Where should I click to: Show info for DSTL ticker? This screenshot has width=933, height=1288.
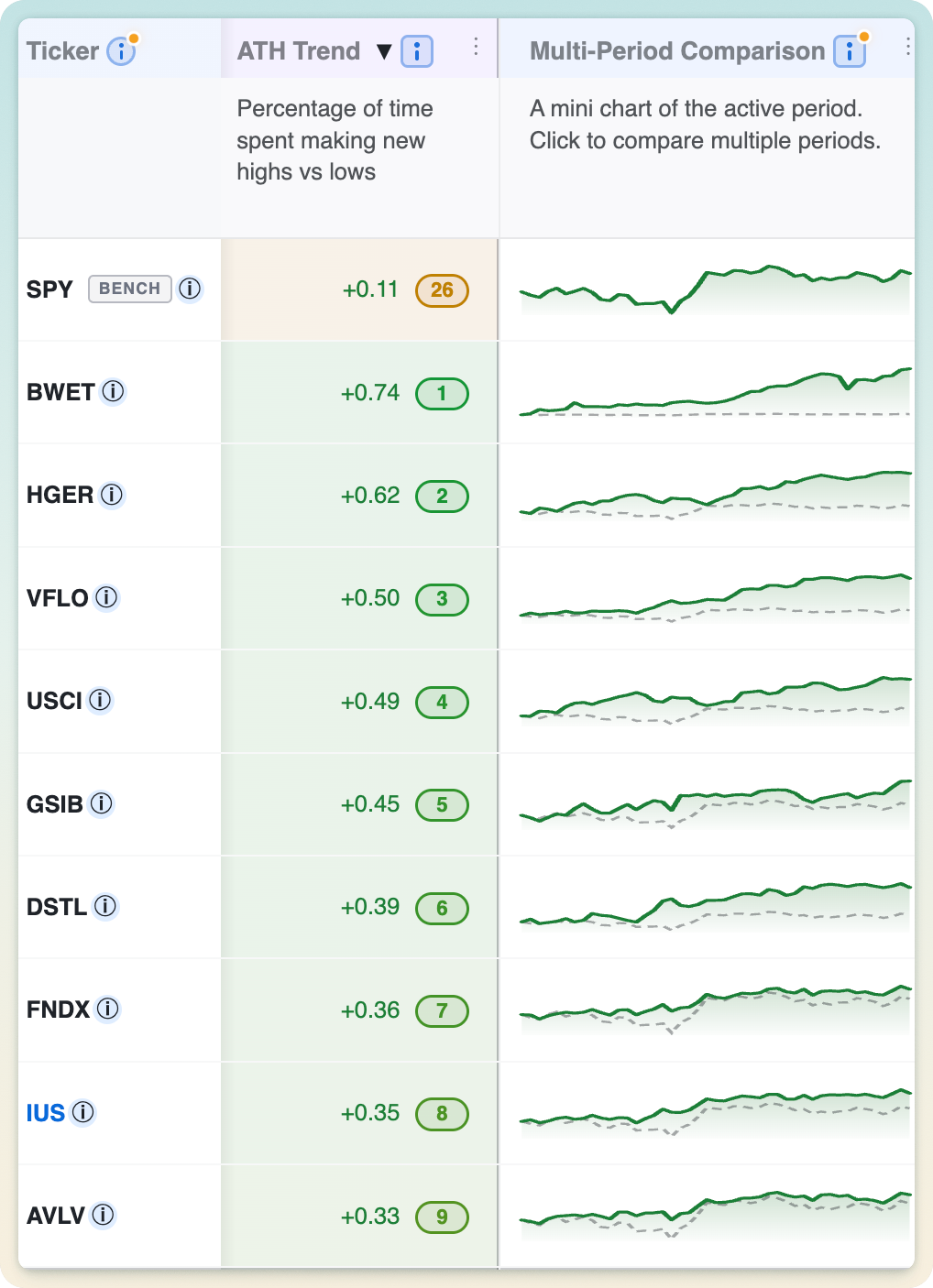tap(105, 906)
